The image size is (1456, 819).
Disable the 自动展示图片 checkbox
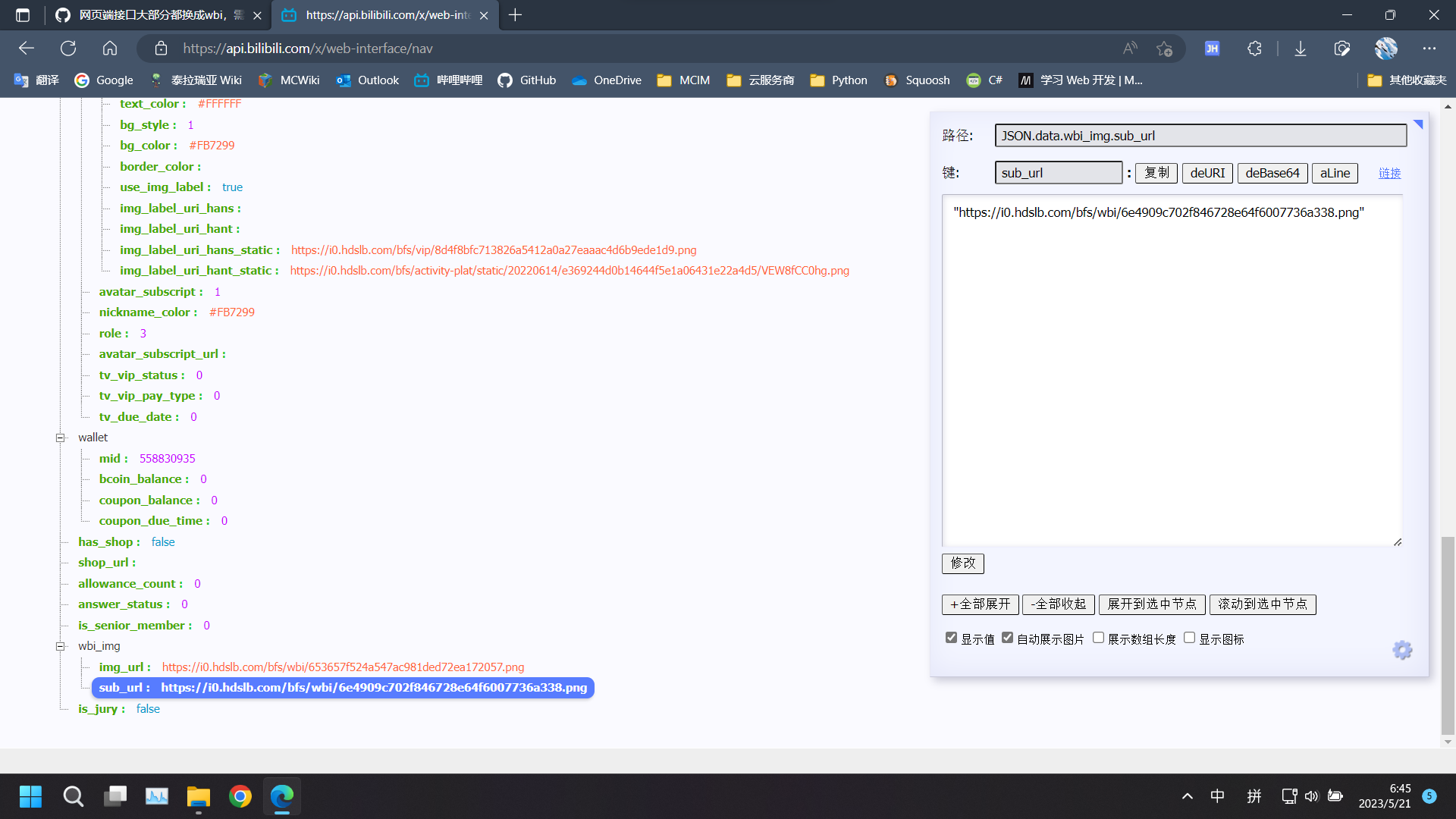pyautogui.click(x=1008, y=638)
